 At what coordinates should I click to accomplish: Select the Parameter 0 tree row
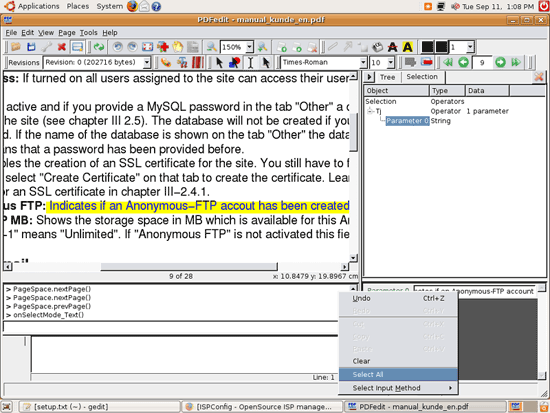pos(407,121)
